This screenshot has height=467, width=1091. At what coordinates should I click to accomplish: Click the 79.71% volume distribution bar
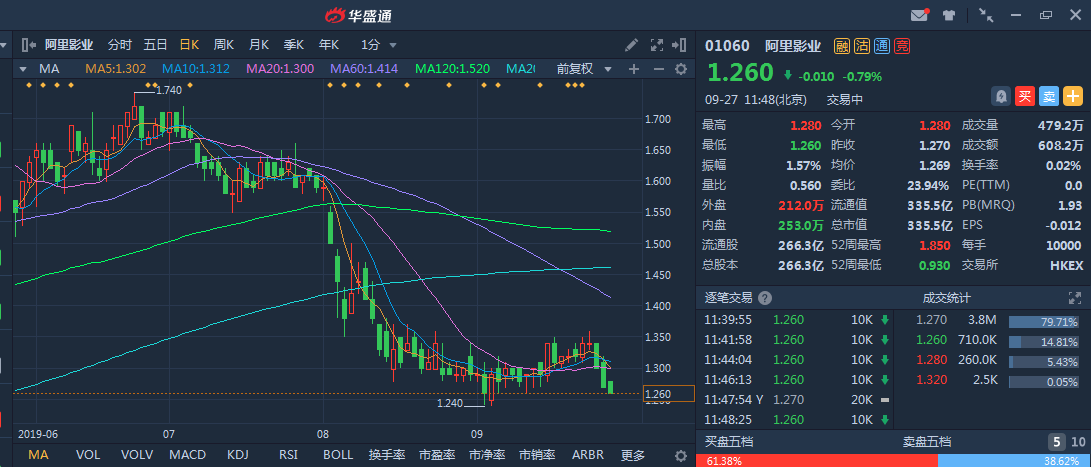1043,322
